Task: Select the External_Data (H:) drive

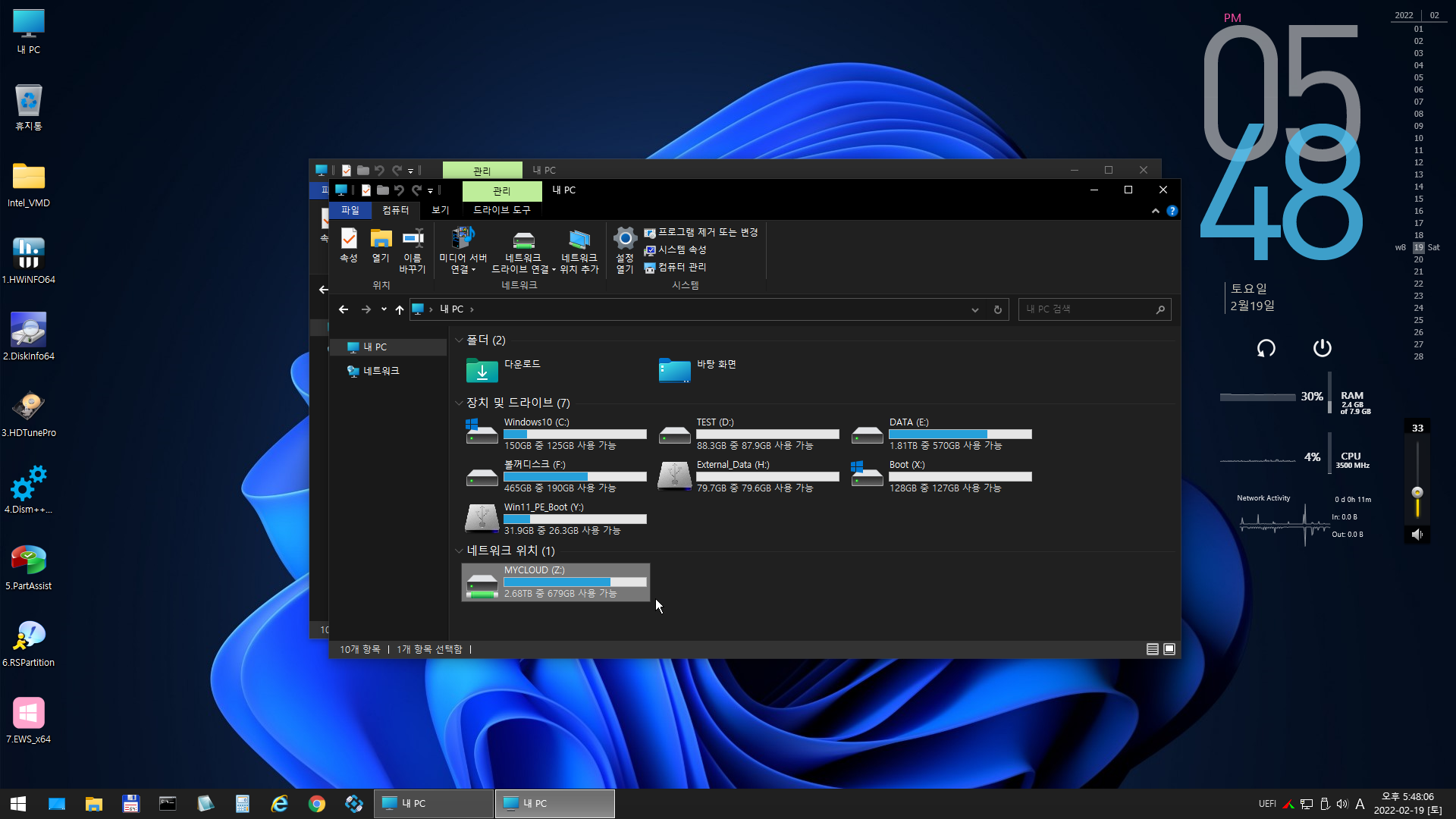Action: coord(748,476)
